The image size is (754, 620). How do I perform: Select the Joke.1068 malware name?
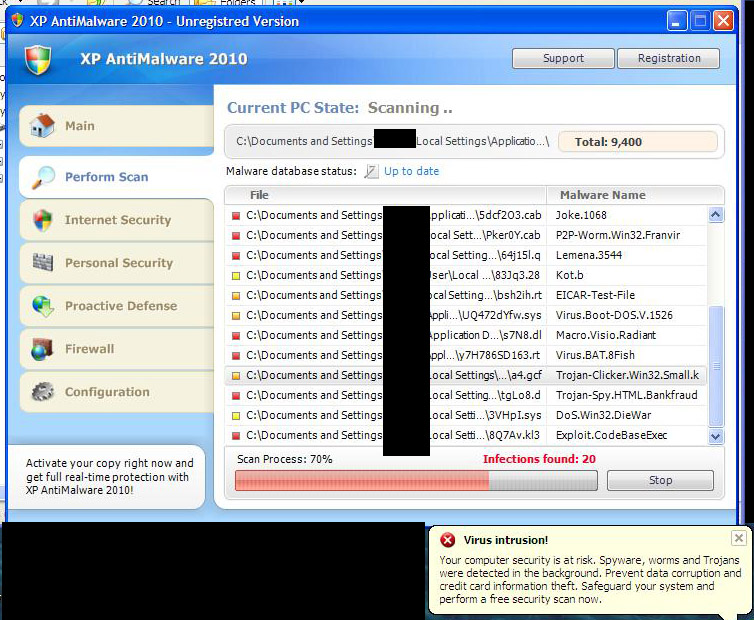coord(581,215)
